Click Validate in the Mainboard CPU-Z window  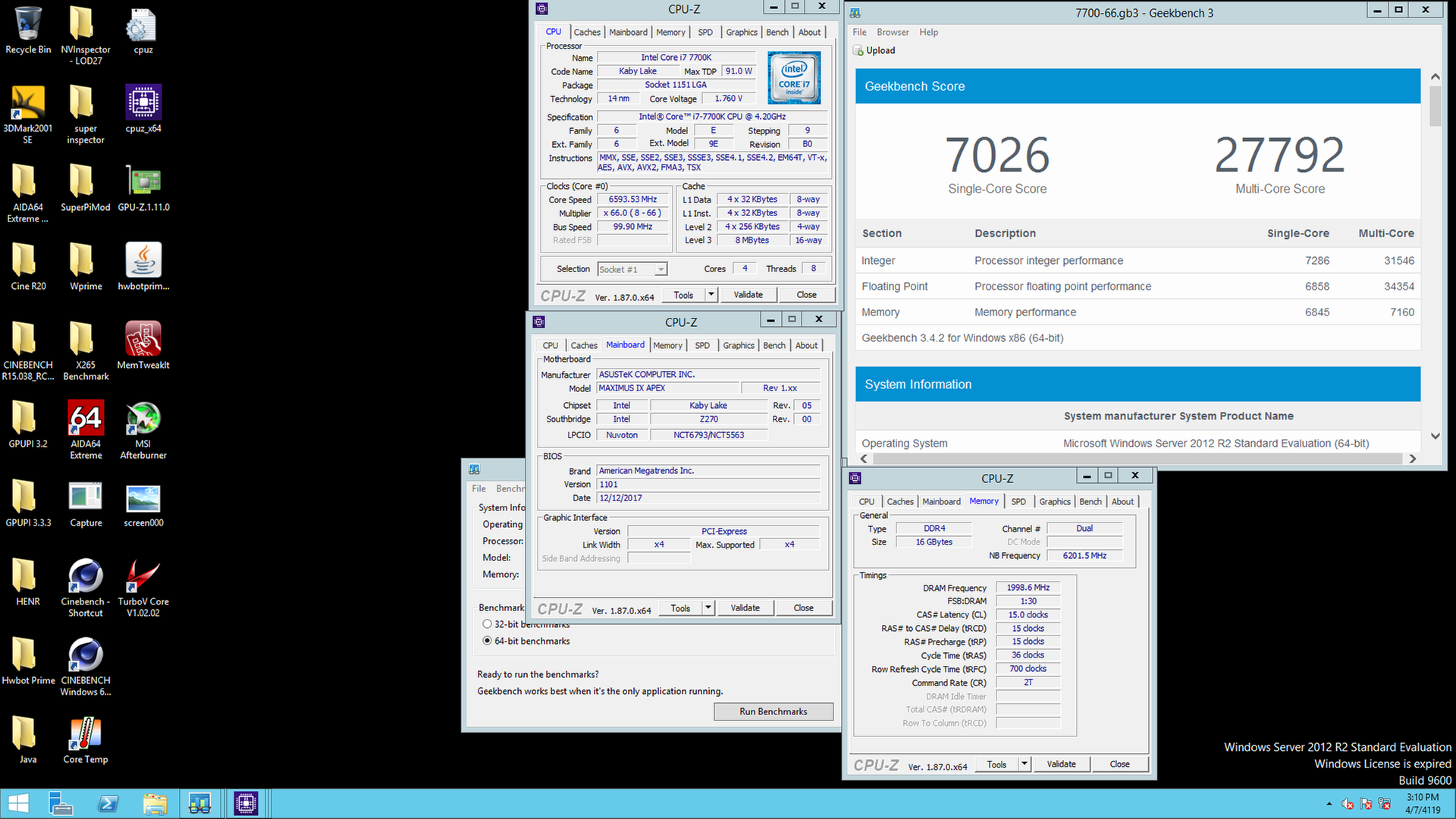[745, 607]
